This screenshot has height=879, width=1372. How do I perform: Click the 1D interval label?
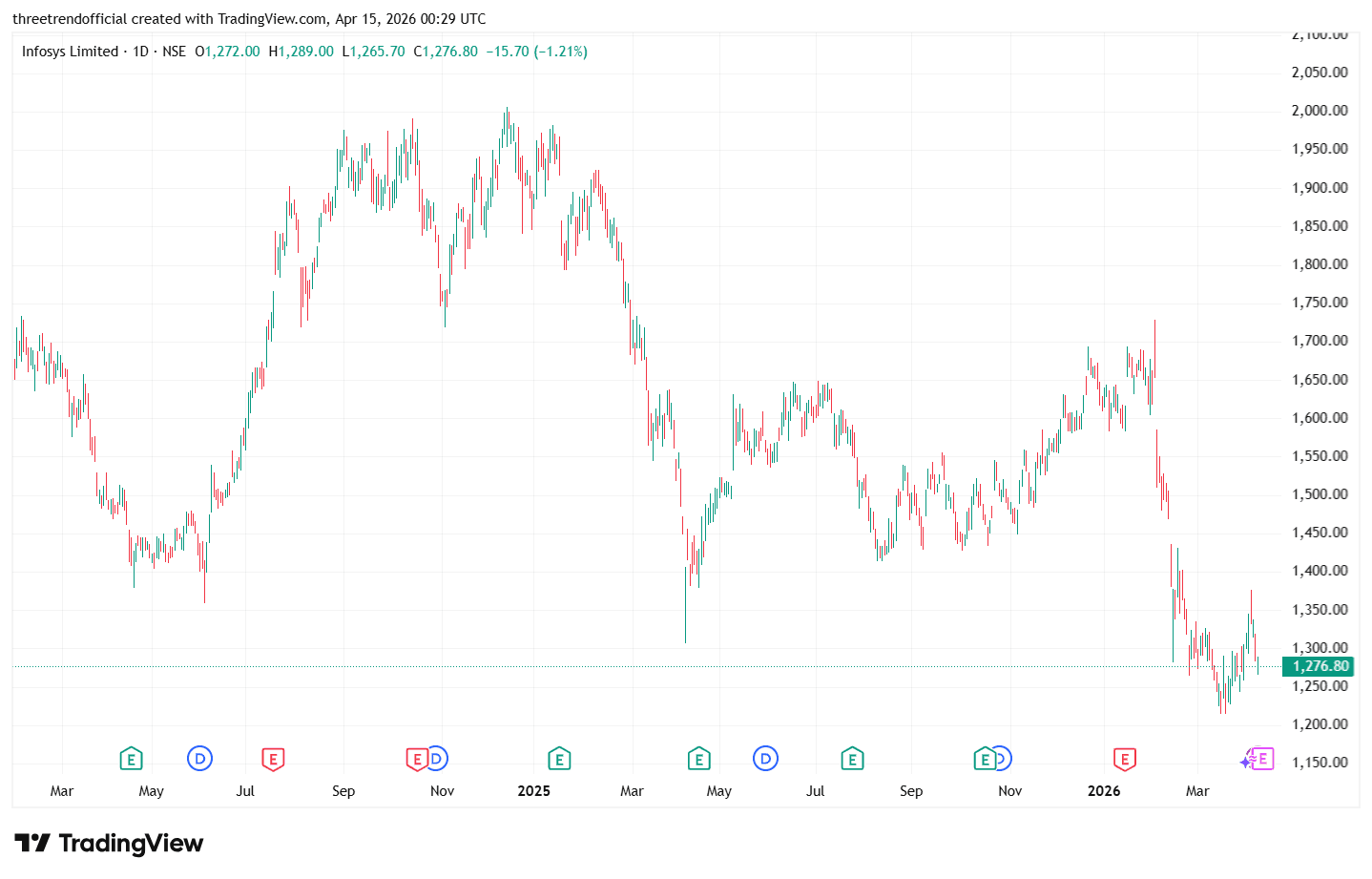point(140,52)
